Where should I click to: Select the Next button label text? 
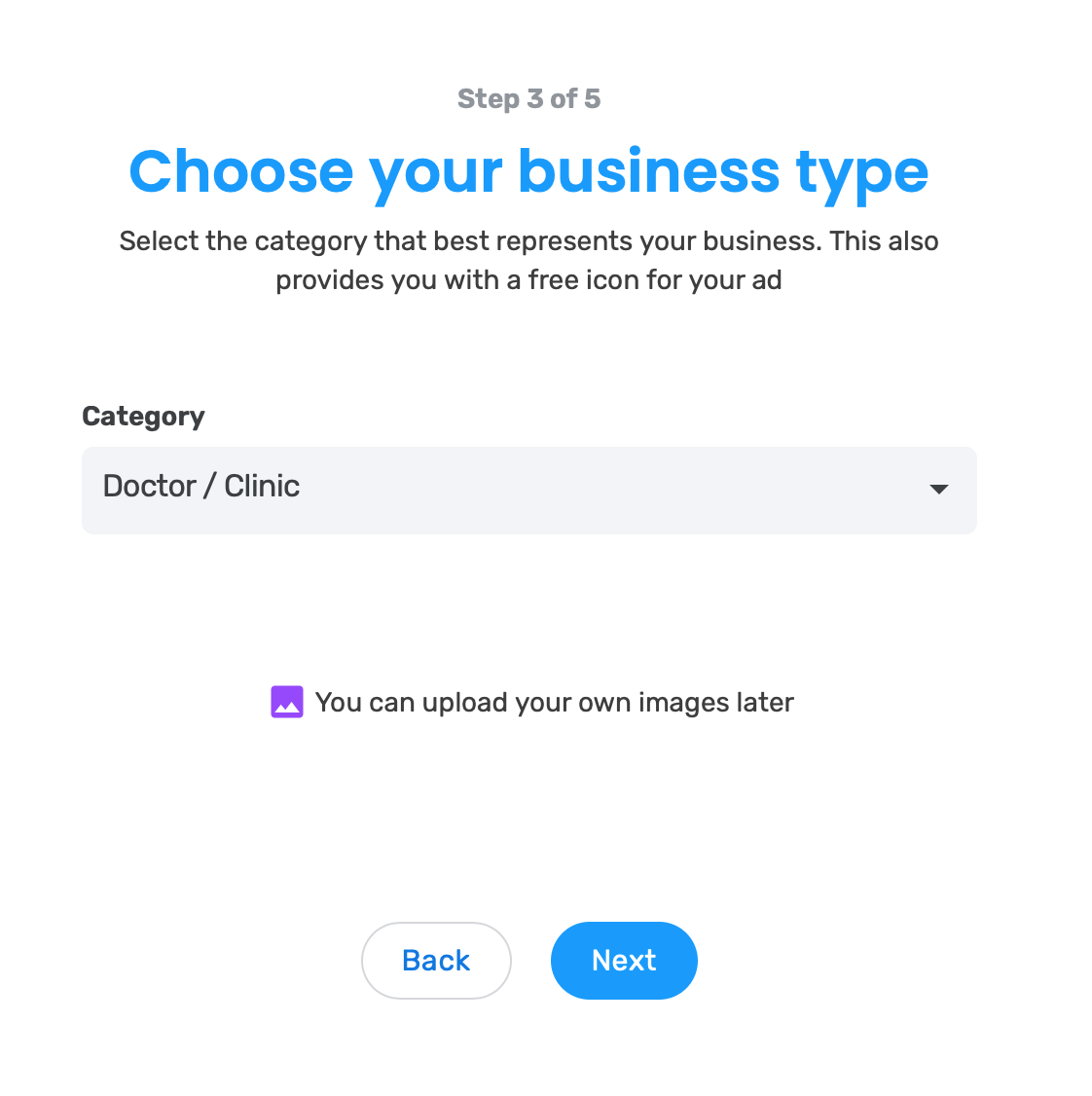624,961
